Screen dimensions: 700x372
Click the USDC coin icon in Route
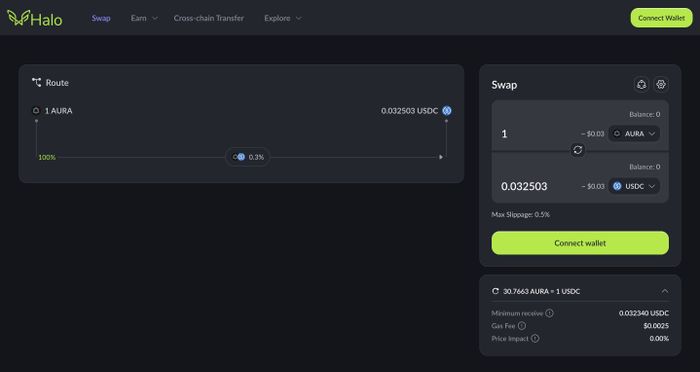447,111
